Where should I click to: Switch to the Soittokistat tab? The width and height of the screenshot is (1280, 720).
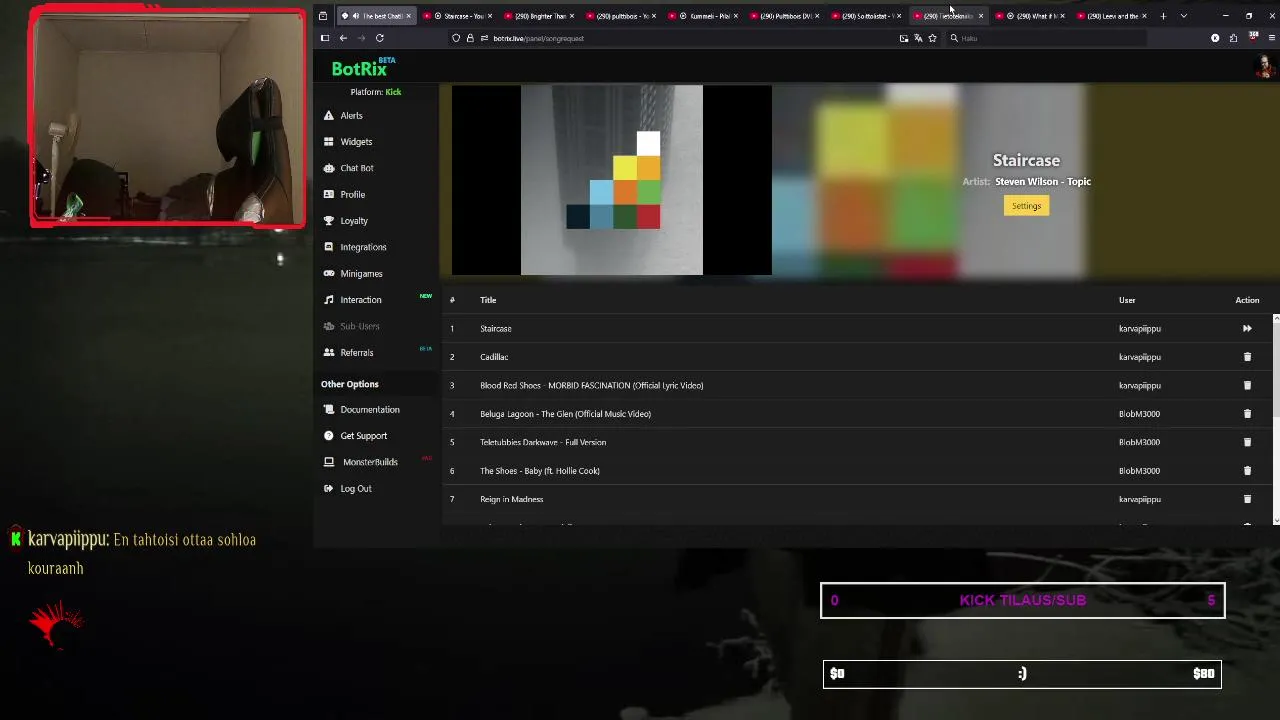click(x=865, y=16)
